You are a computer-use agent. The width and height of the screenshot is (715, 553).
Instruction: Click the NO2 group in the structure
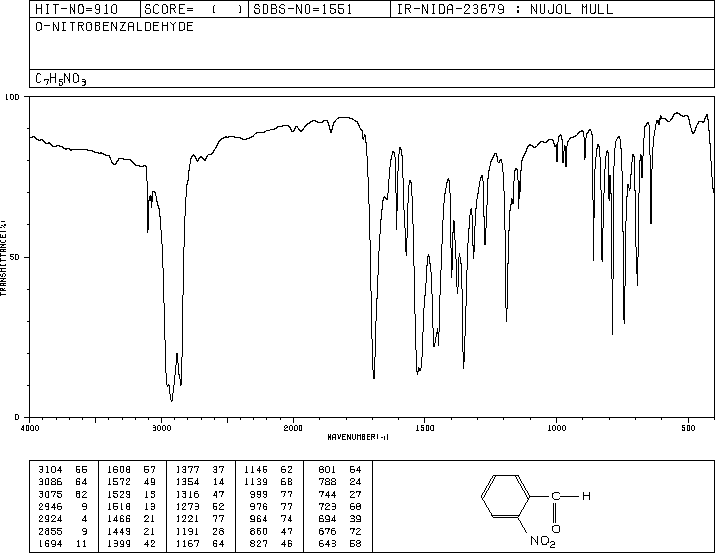pyautogui.click(x=543, y=542)
